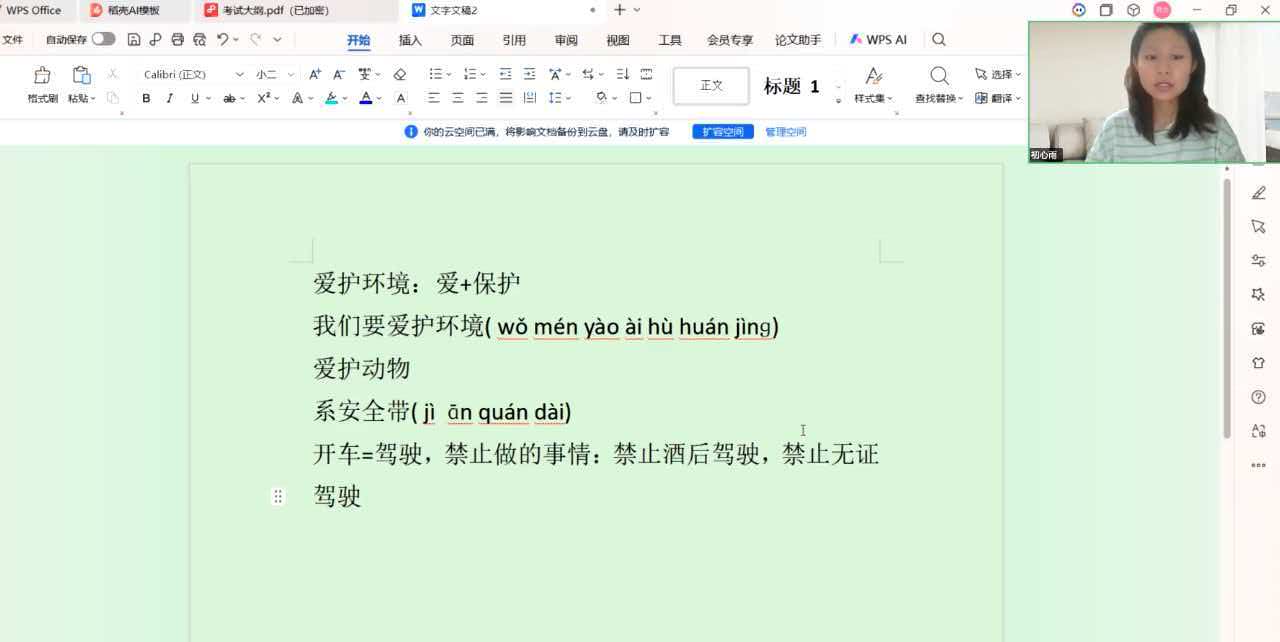Click the 扩容空间 button in notification bar
1280x642 pixels.
pyautogui.click(x=722, y=132)
